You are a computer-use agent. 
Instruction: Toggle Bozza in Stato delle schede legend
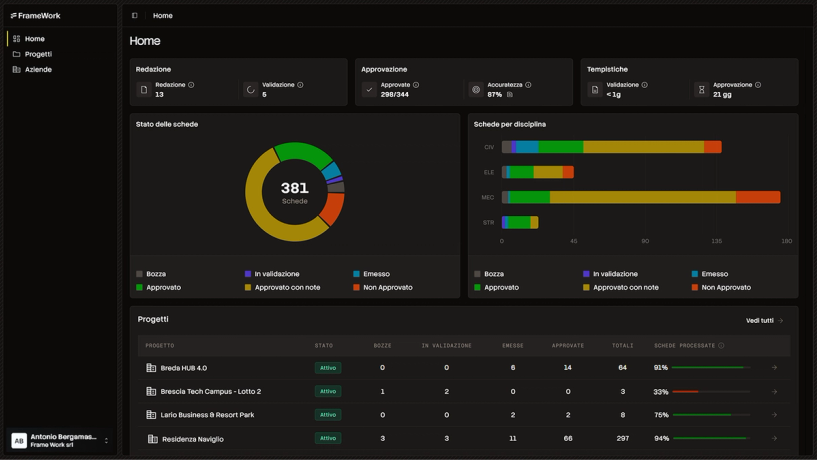pos(151,274)
